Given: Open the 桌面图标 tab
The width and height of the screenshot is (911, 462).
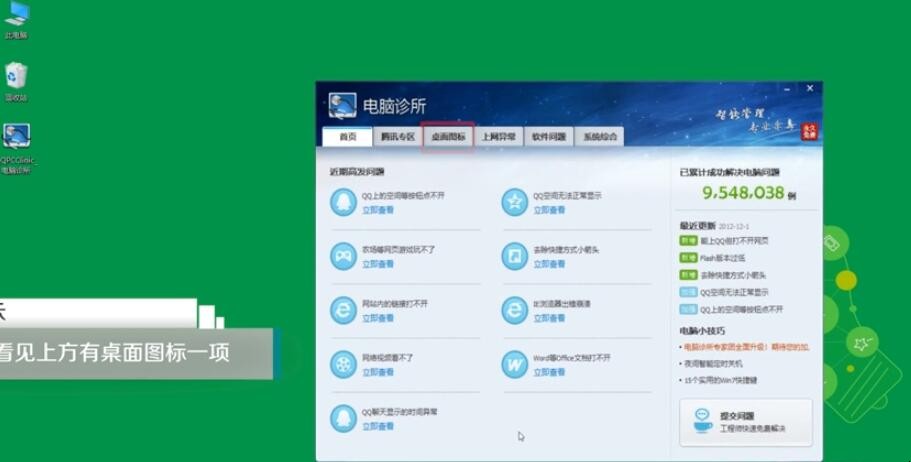Looking at the screenshot, I should point(448,137).
